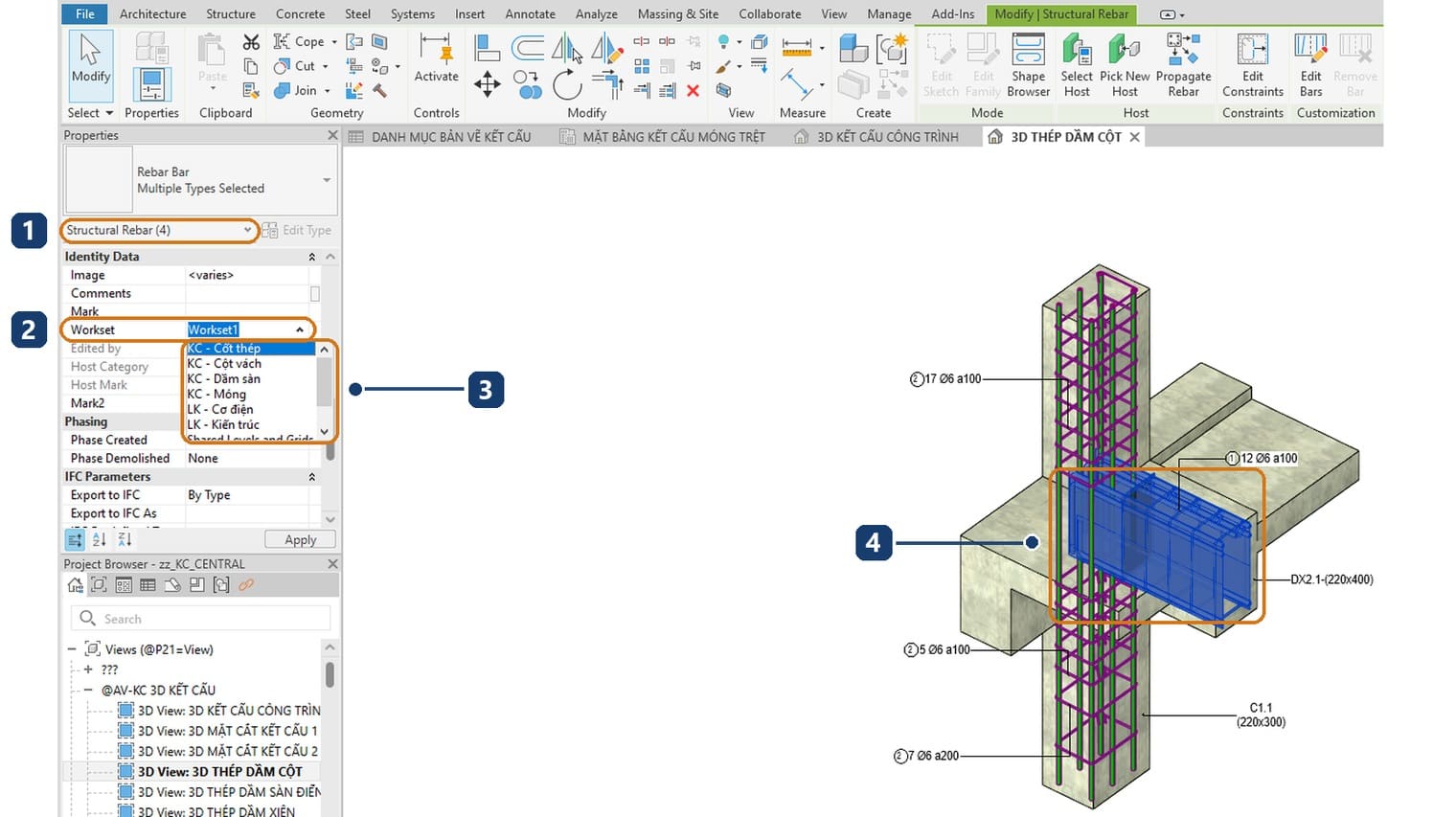The width and height of the screenshot is (1456, 817).
Task: Select the Trim/Extend to Corner tool
Action: pos(607,85)
